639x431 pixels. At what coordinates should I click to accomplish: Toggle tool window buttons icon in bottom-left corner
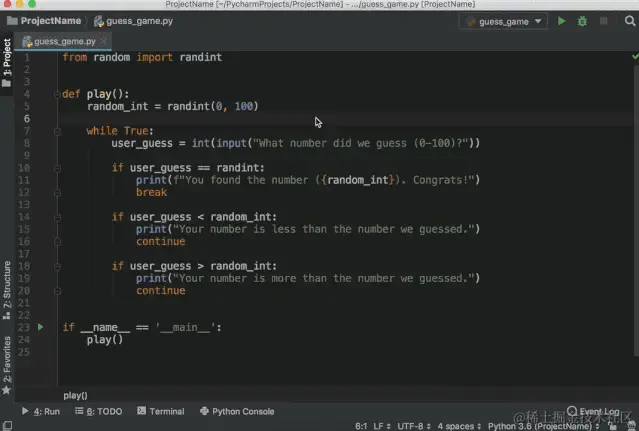point(7,426)
